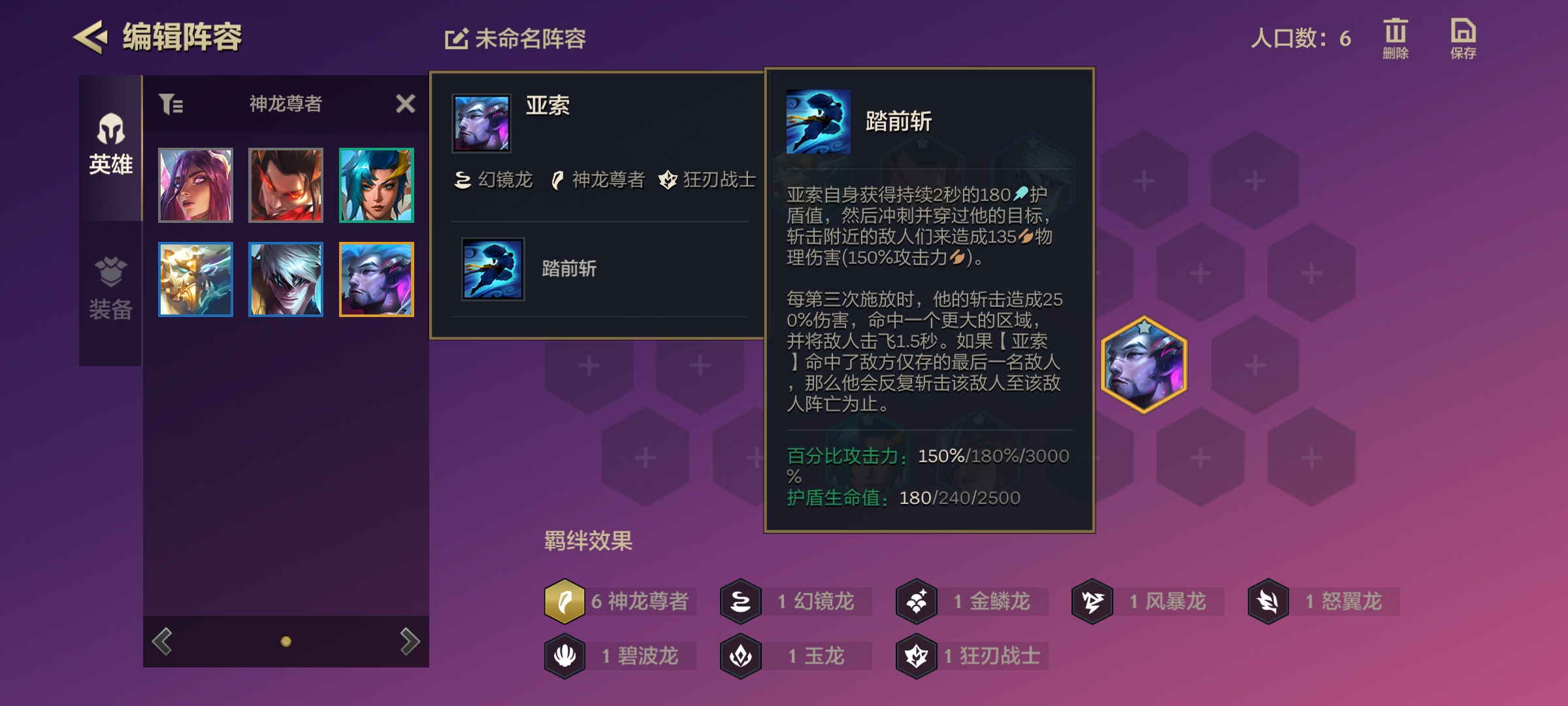Open the filter icon next to 神龙尊者
This screenshot has height=706, width=1568.
point(171,104)
